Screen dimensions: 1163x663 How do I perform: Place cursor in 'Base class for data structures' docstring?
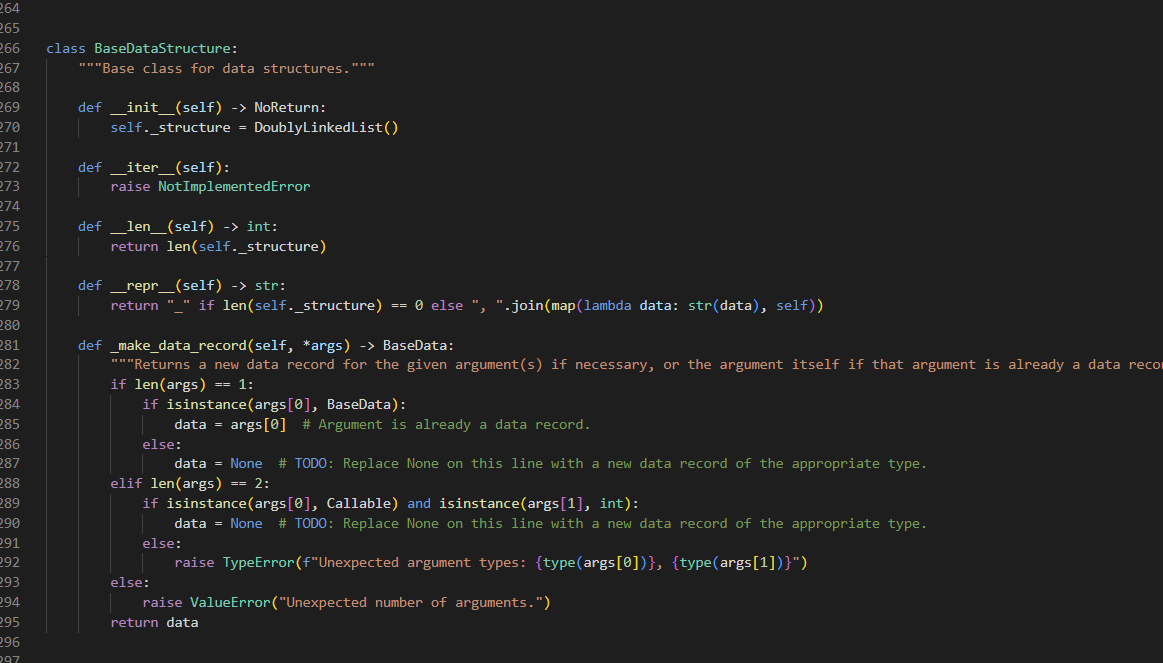226,68
